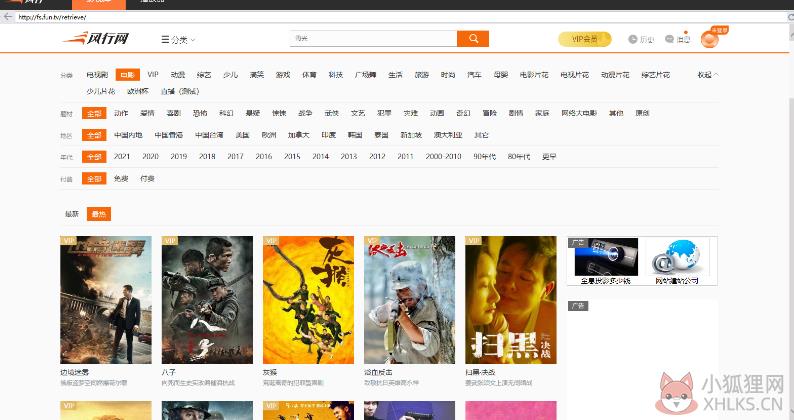This screenshot has width=794, height=420.
Task: Click the 风行网 logo
Action: point(95,38)
